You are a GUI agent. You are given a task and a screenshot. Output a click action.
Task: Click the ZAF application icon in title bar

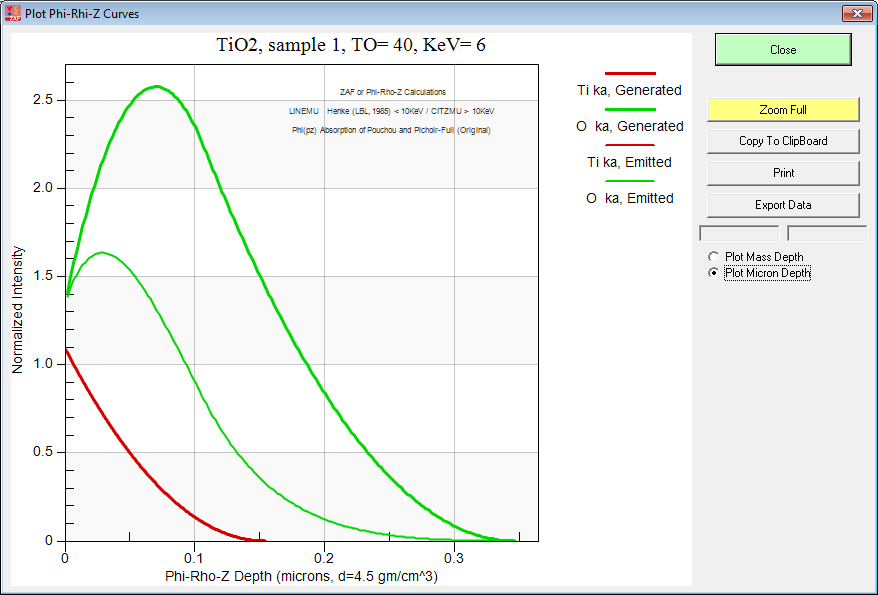tap(14, 14)
